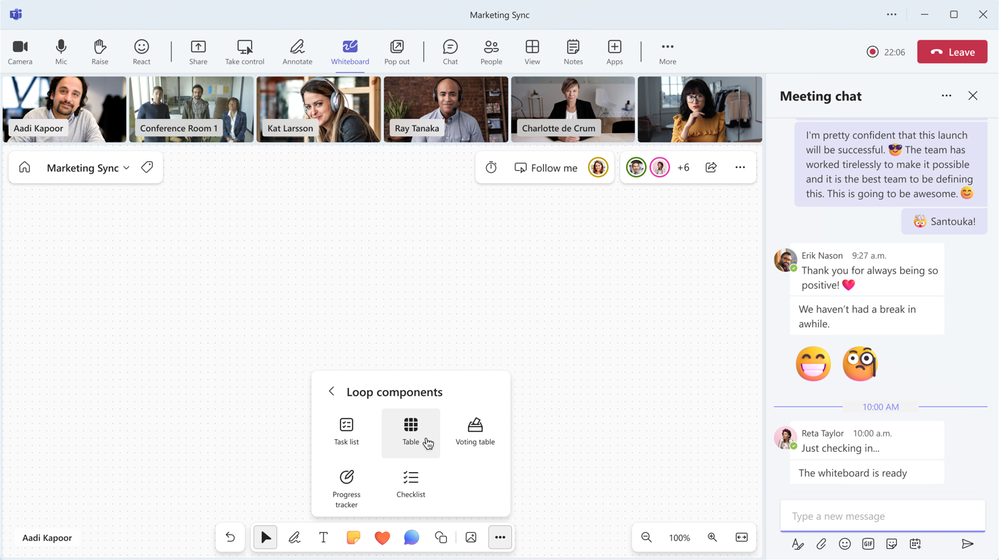The image size is (999, 560).
Task: Insert a Voting table Loop component
Action: 475,431
